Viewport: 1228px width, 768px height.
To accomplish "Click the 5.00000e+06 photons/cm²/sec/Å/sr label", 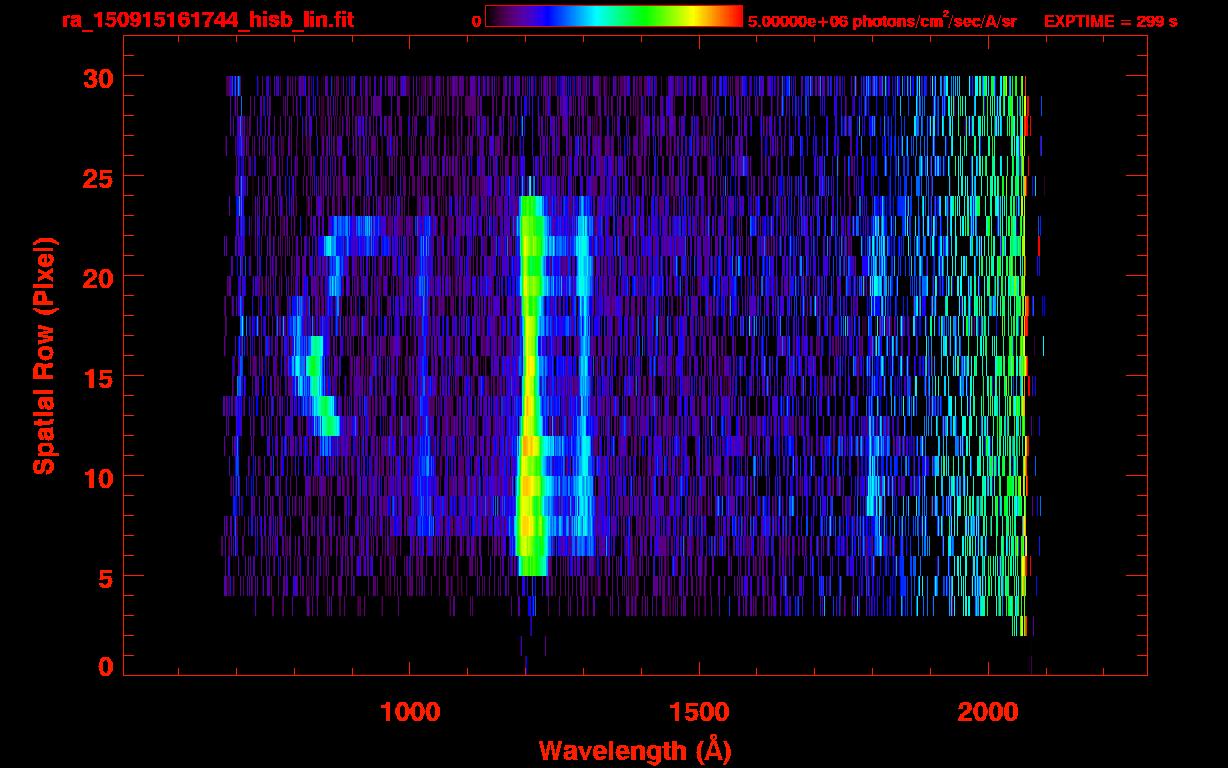I will [882, 20].
